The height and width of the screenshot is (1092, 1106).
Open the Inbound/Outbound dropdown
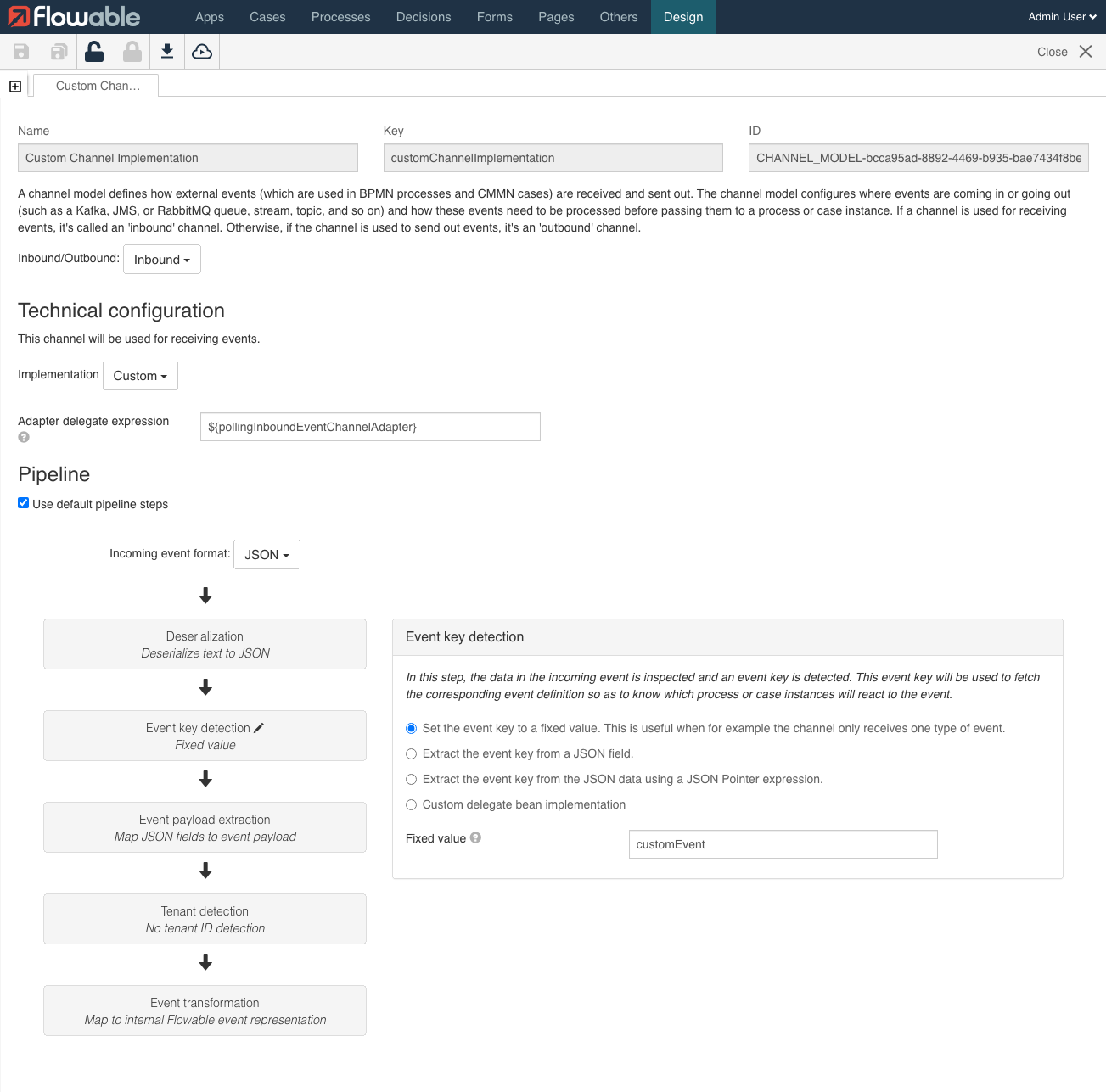(161, 259)
